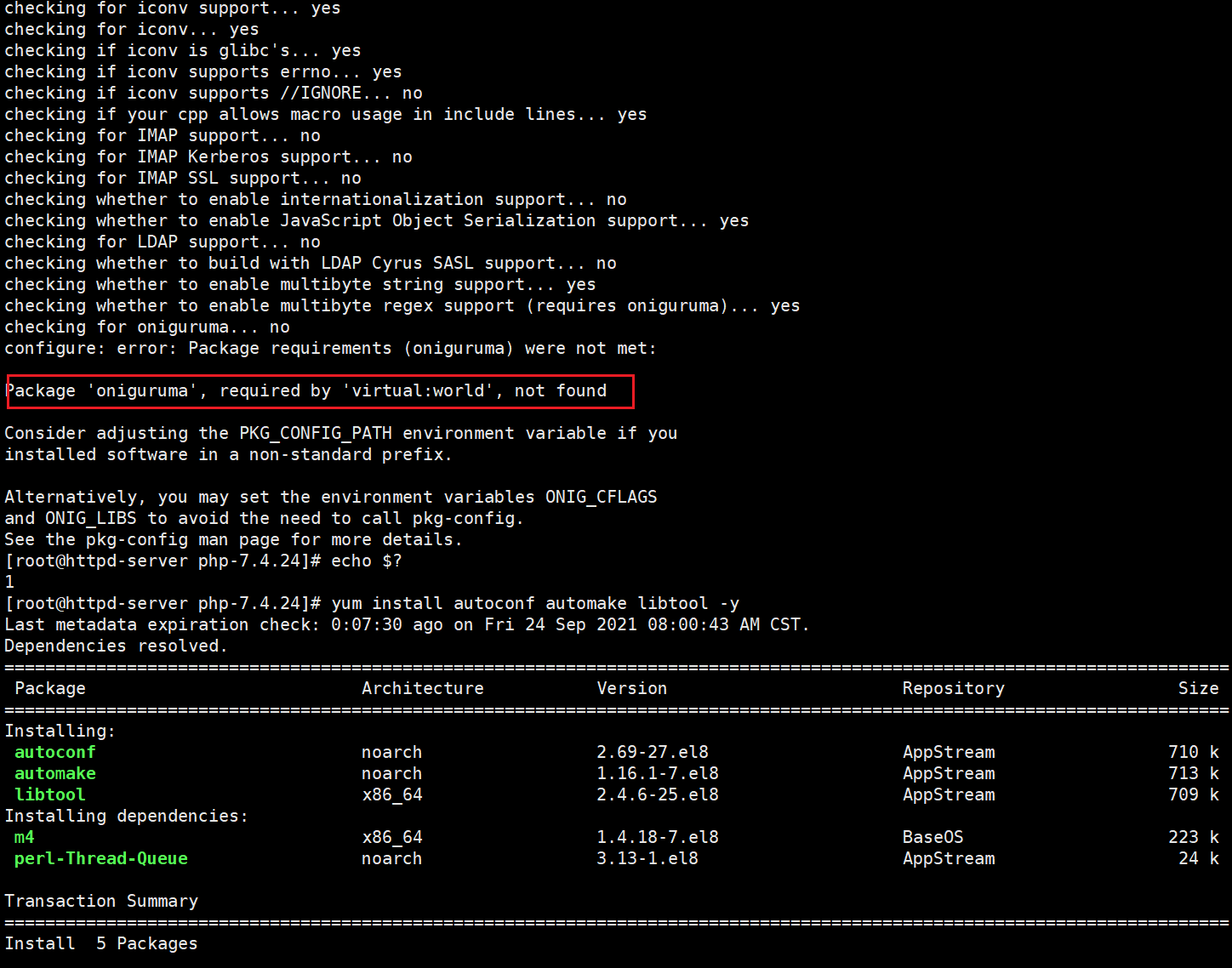1232x968 pixels.
Task: Click the 'multibyte string support... yes' line
Action: click(300, 285)
